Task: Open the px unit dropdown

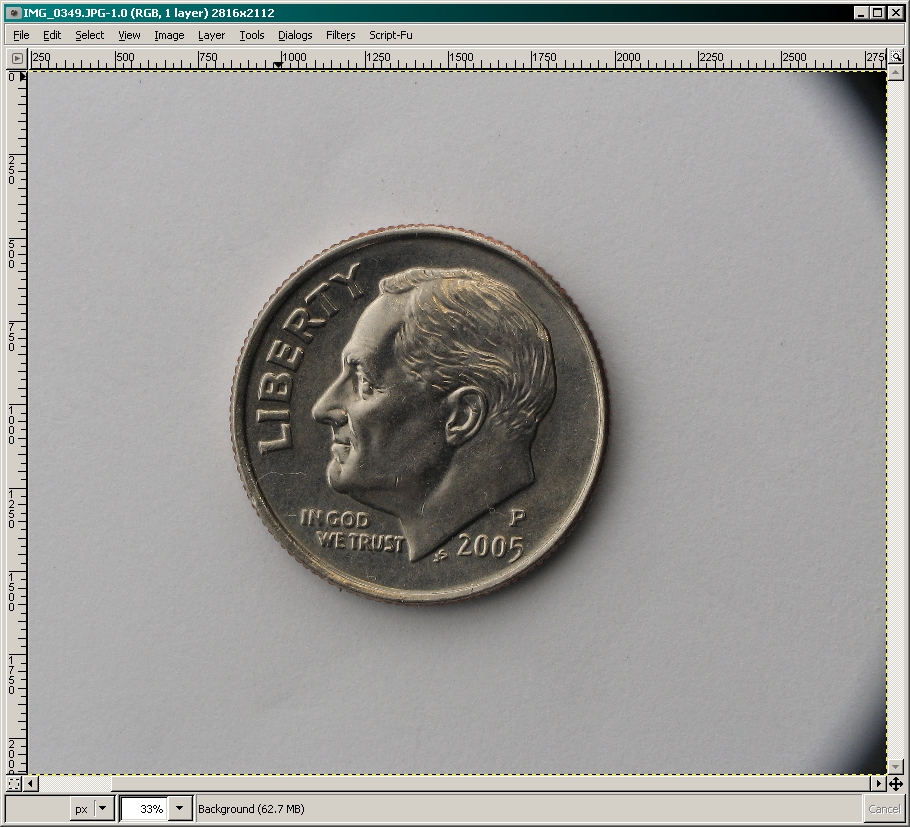Action: click(x=101, y=809)
